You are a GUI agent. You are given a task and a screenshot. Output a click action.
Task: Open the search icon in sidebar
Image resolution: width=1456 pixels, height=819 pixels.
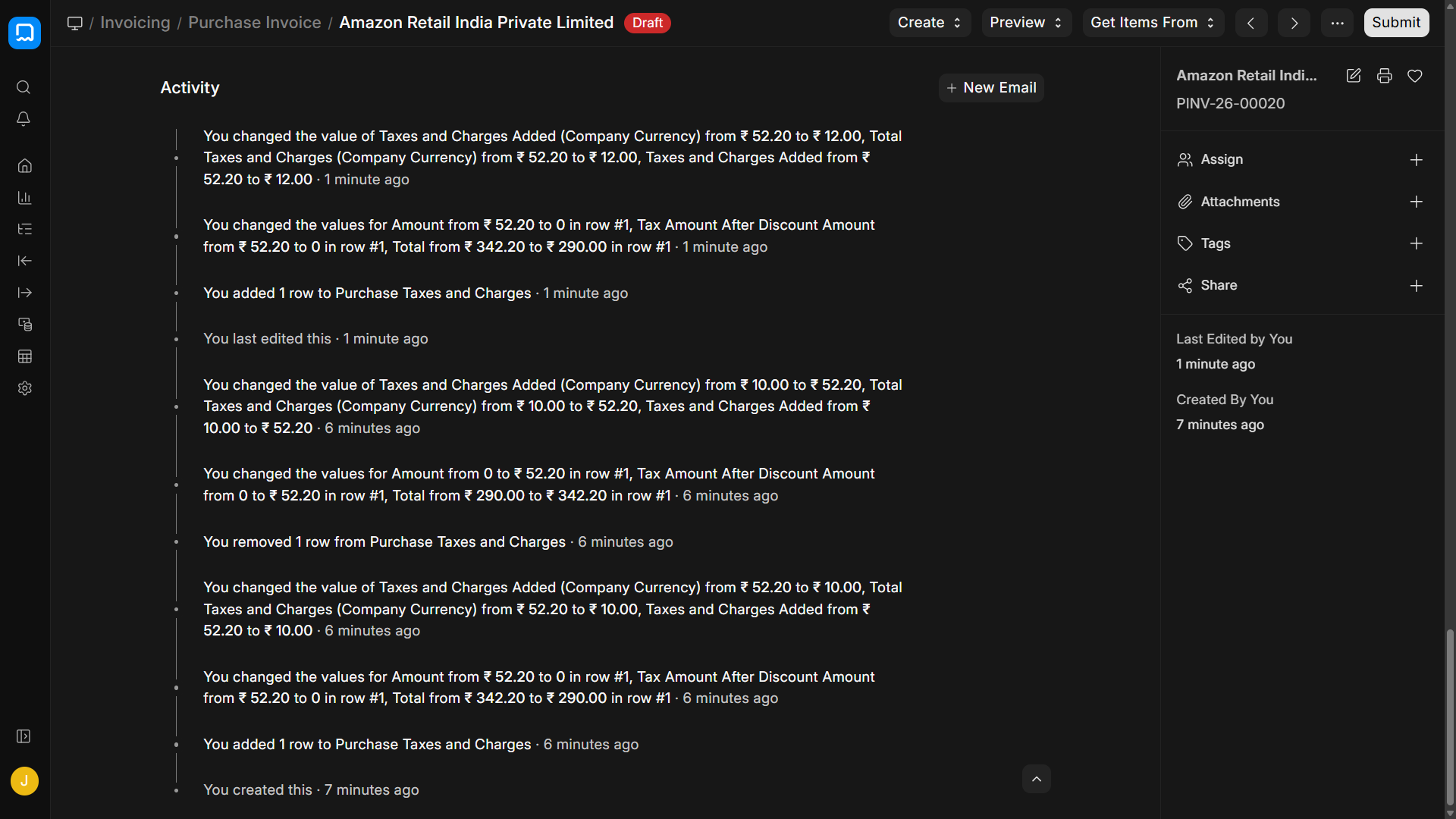coord(24,87)
